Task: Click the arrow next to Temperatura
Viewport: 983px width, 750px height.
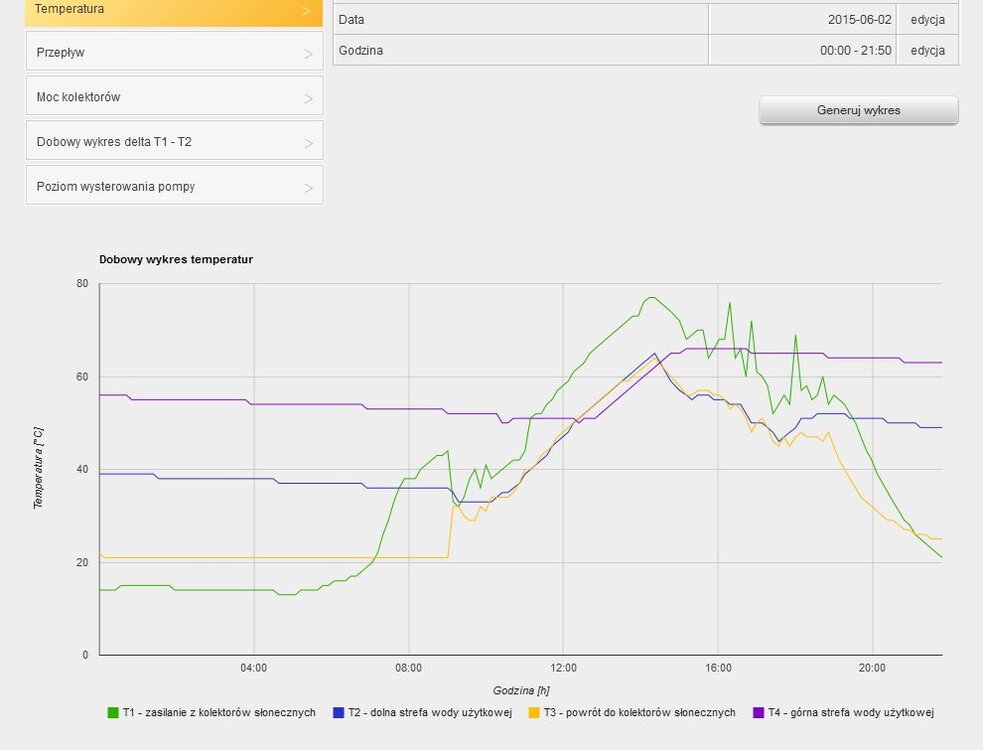Action: click(x=306, y=11)
